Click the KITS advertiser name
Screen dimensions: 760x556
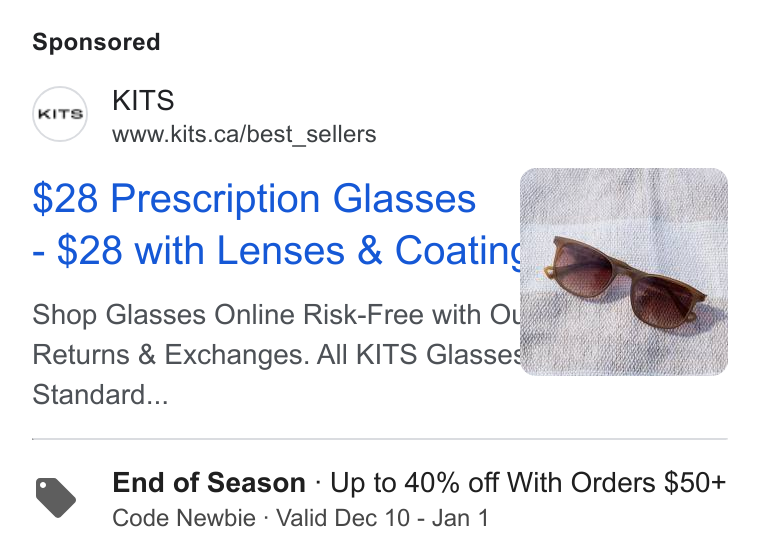143,100
